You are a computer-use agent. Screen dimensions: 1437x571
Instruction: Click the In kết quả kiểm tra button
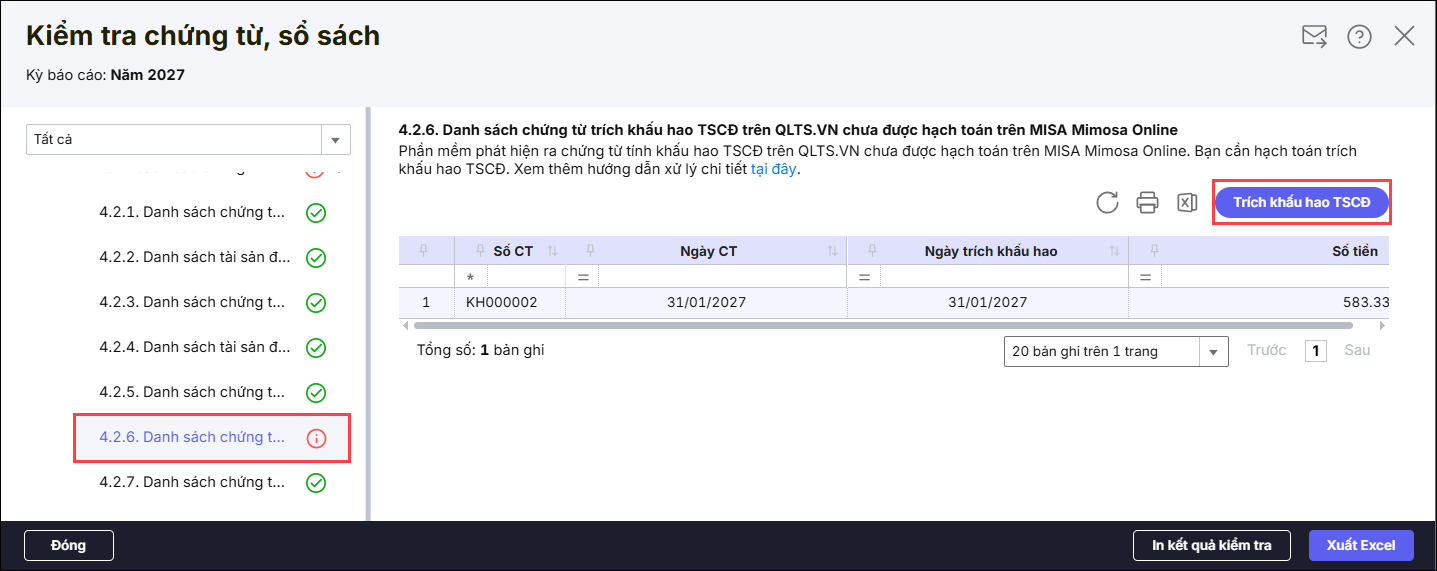coord(1211,546)
